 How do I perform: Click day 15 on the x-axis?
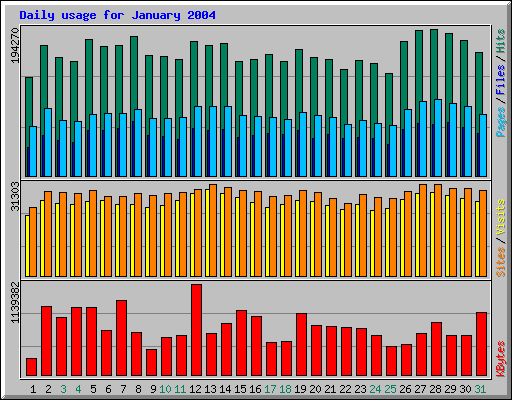(x=240, y=389)
